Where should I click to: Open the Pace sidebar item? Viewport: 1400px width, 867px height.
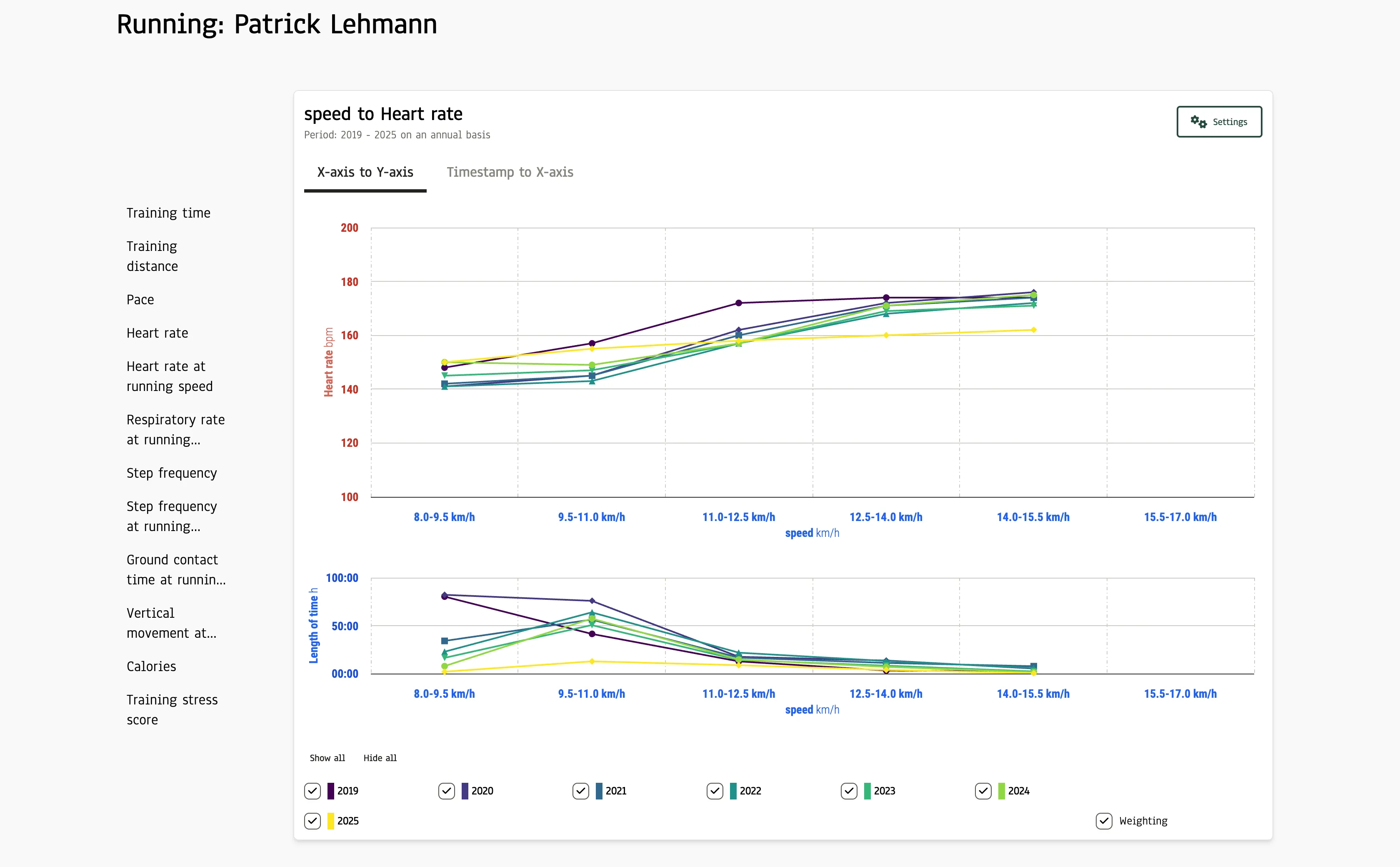pos(140,299)
